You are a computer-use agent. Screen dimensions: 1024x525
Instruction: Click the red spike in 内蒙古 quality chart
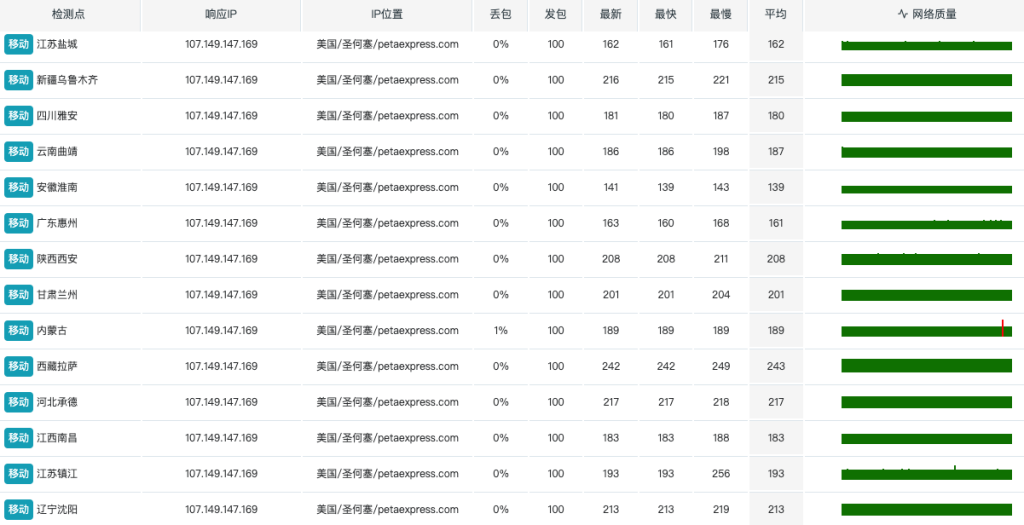(1002, 328)
